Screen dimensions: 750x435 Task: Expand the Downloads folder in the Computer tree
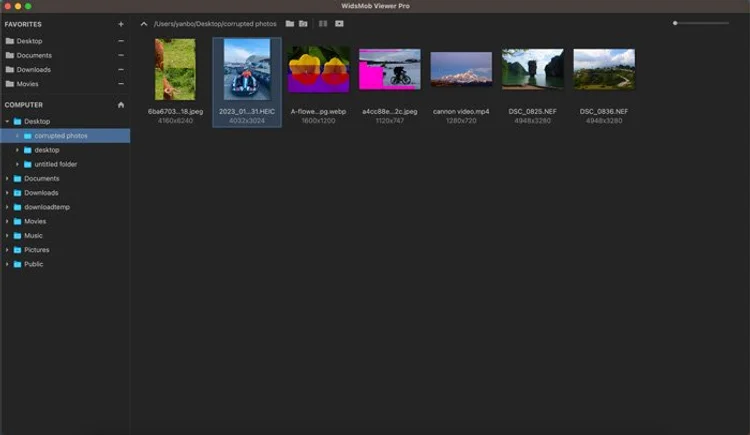point(7,193)
